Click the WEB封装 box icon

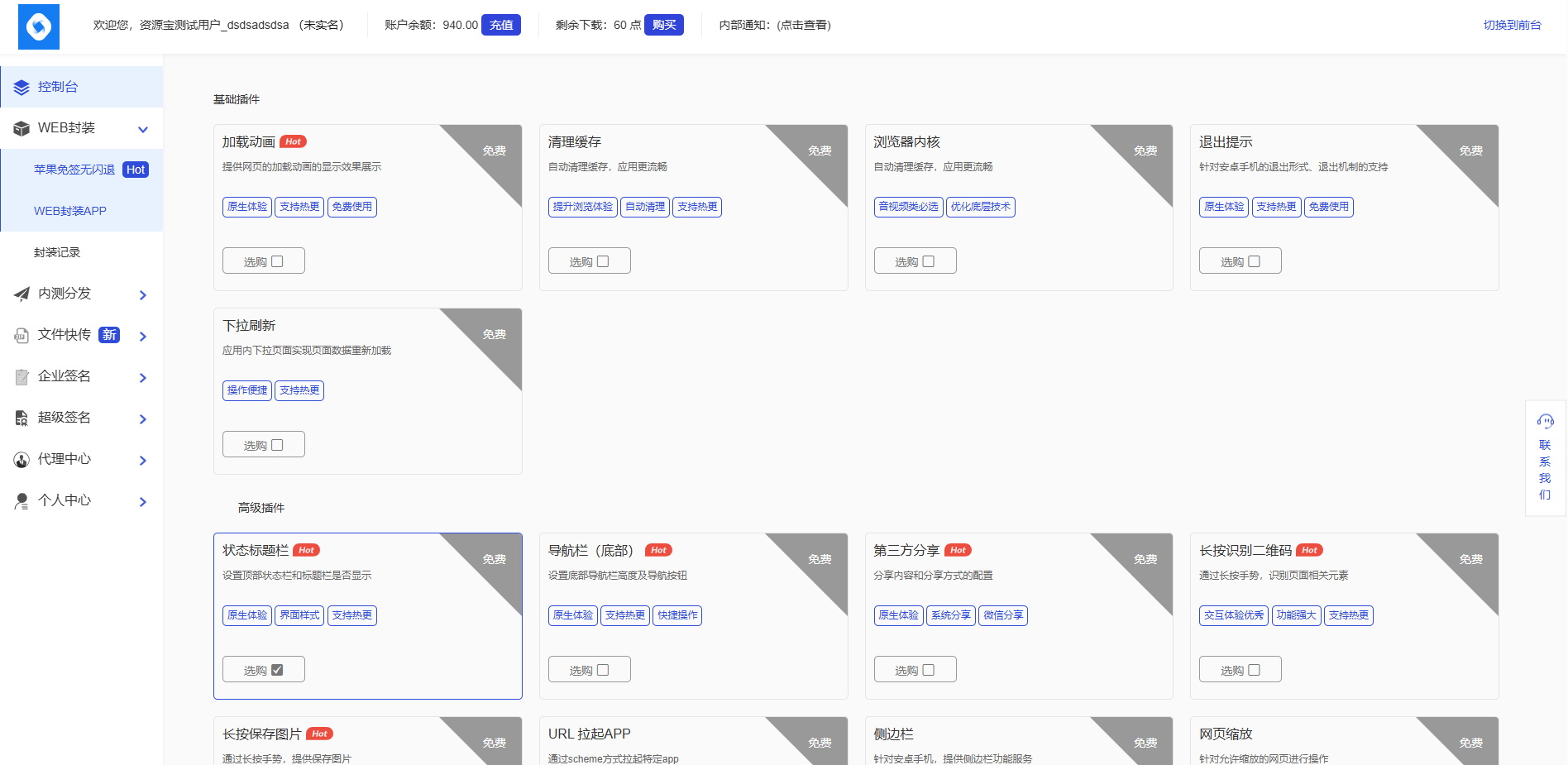pyautogui.click(x=22, y=129)
